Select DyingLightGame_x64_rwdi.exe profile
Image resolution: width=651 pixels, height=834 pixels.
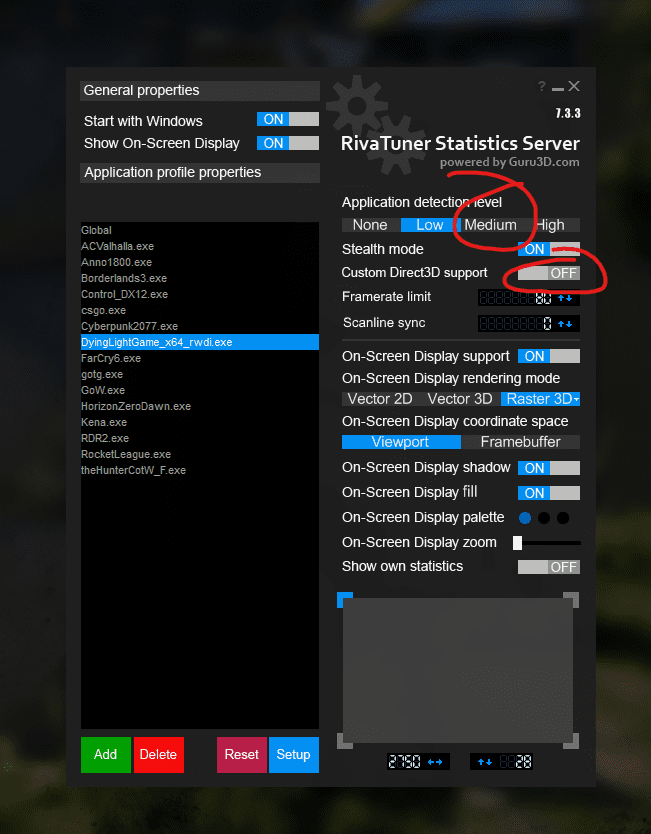(x=200, y=342)
